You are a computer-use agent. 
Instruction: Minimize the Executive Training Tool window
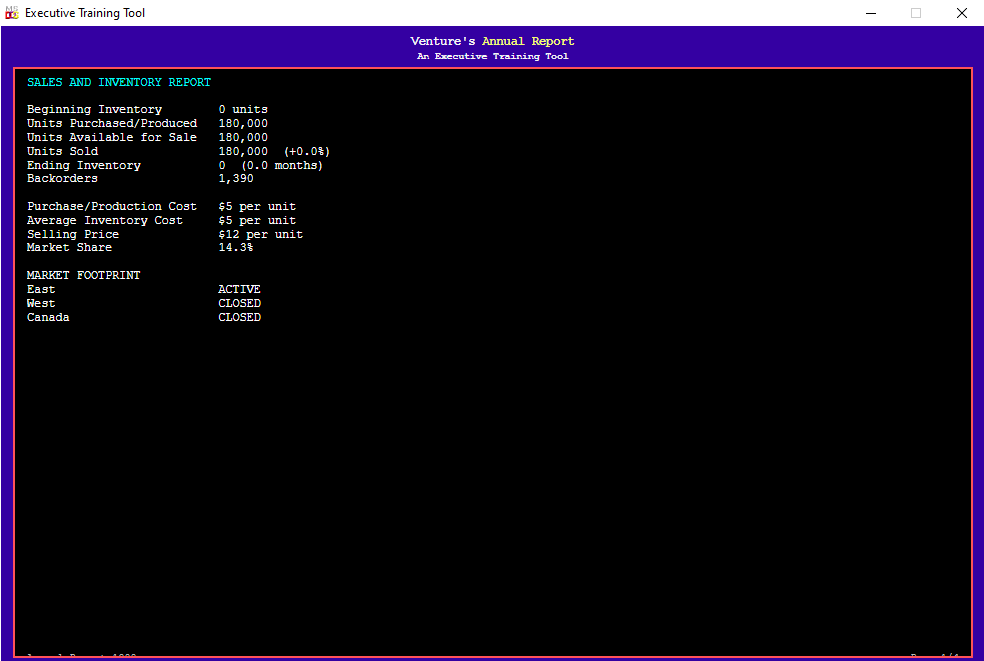coord(870,13)
